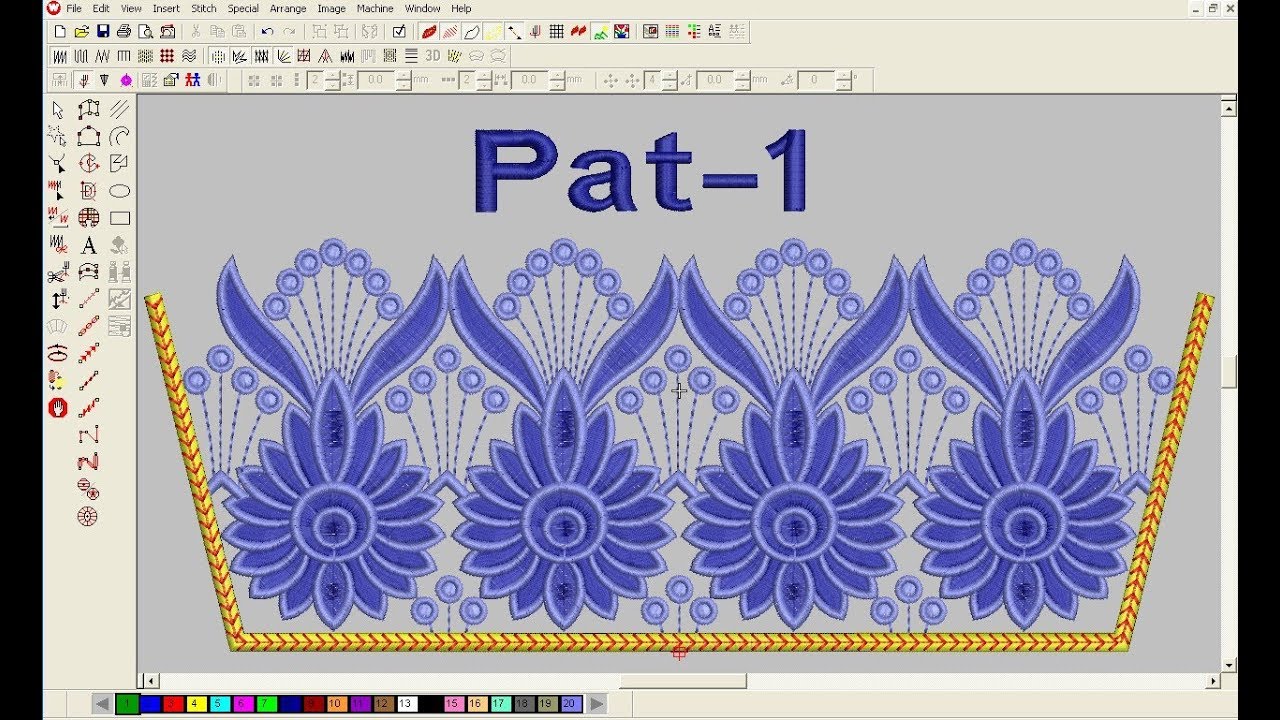Toggle the checkmark box in toolbar

(399, 32)
